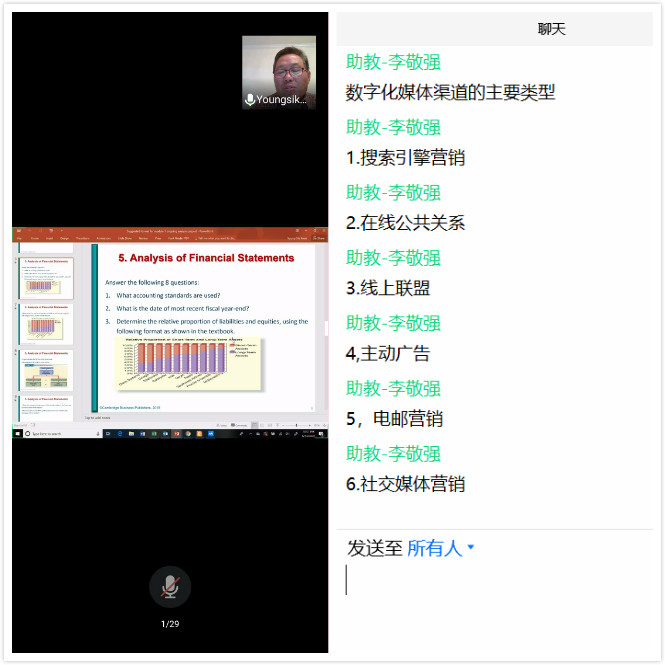665x665 pixels.
Task: Click the chat message input field
Action: pos(495,580)
